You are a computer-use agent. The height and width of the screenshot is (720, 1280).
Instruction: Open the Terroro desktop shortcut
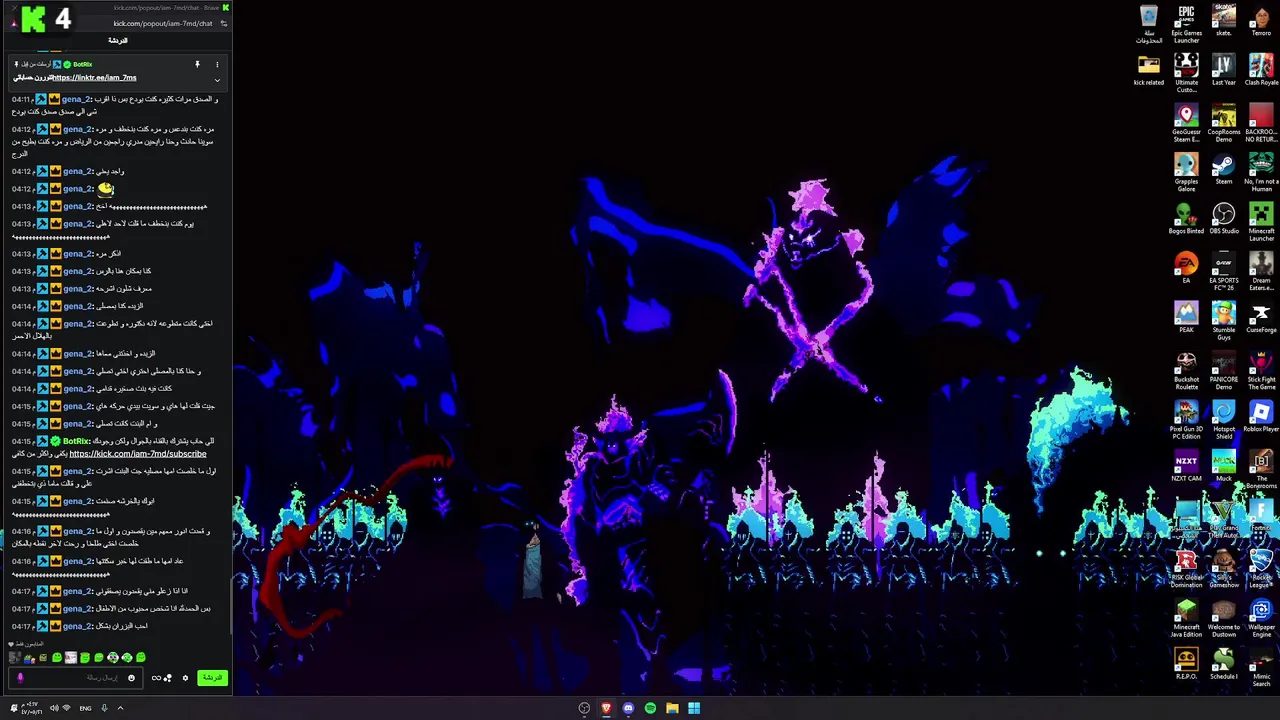pos(1261,20)
